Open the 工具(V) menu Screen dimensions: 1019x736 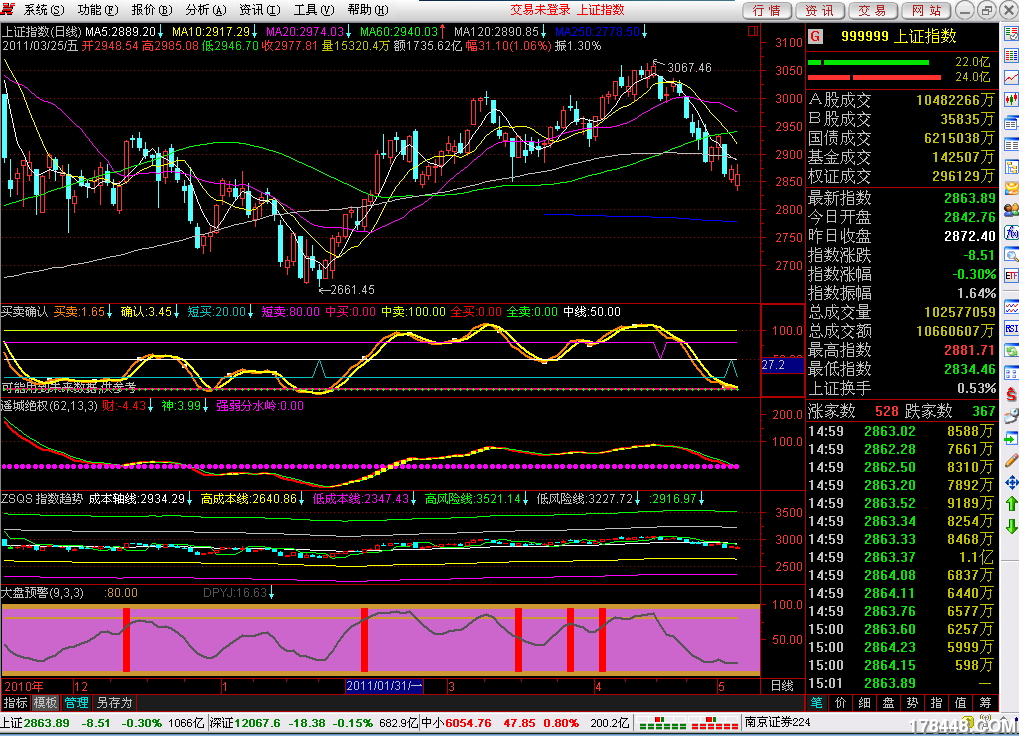313,10
